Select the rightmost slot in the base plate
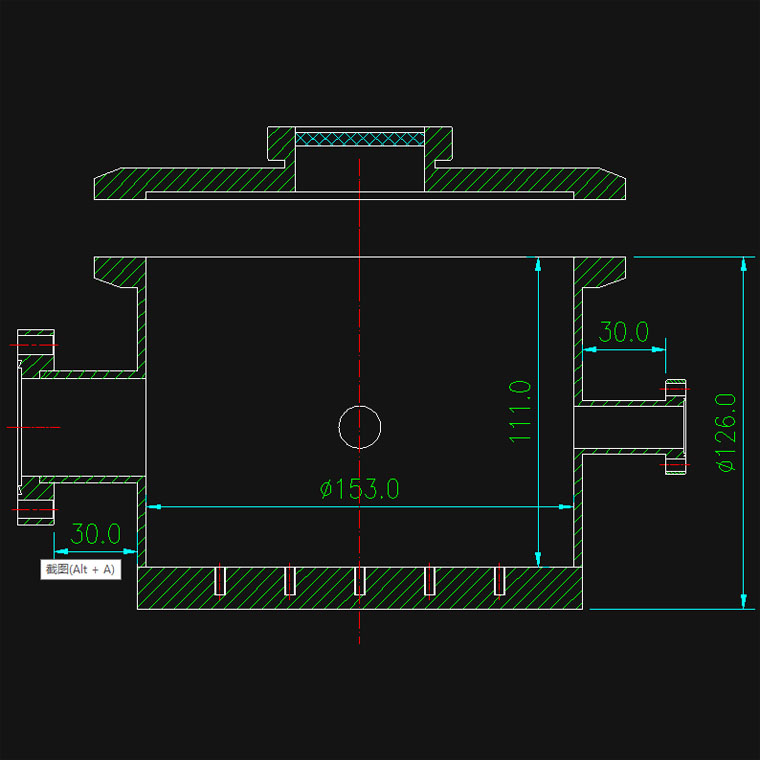The width and height of the screenshot is (760, 760). click(500, 580)
